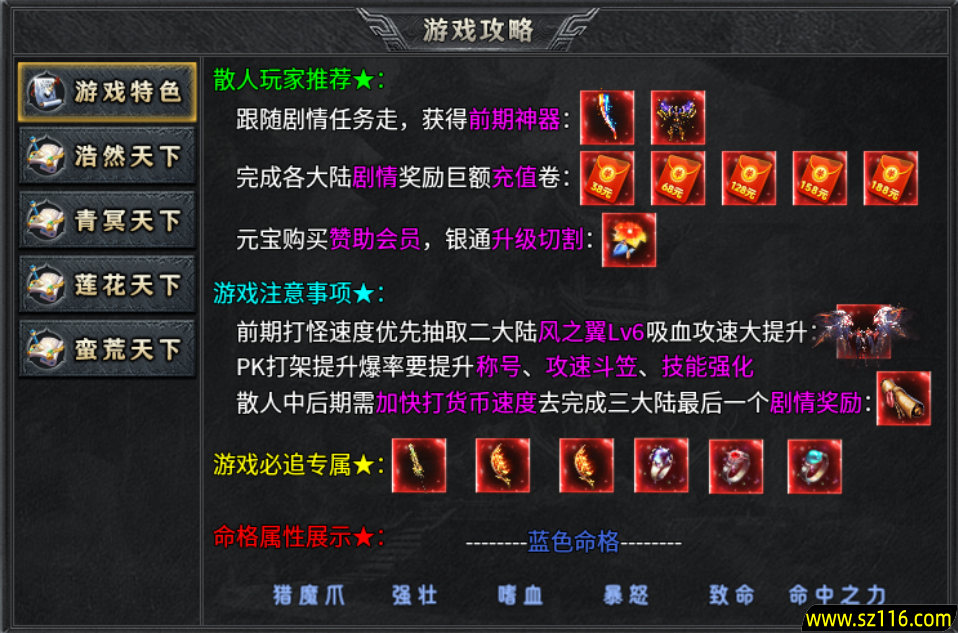Image resolution: width=958 pixels, height=633 pixels.
Task: Click the 128元 red envelope icon
Action: click(748, 178)
